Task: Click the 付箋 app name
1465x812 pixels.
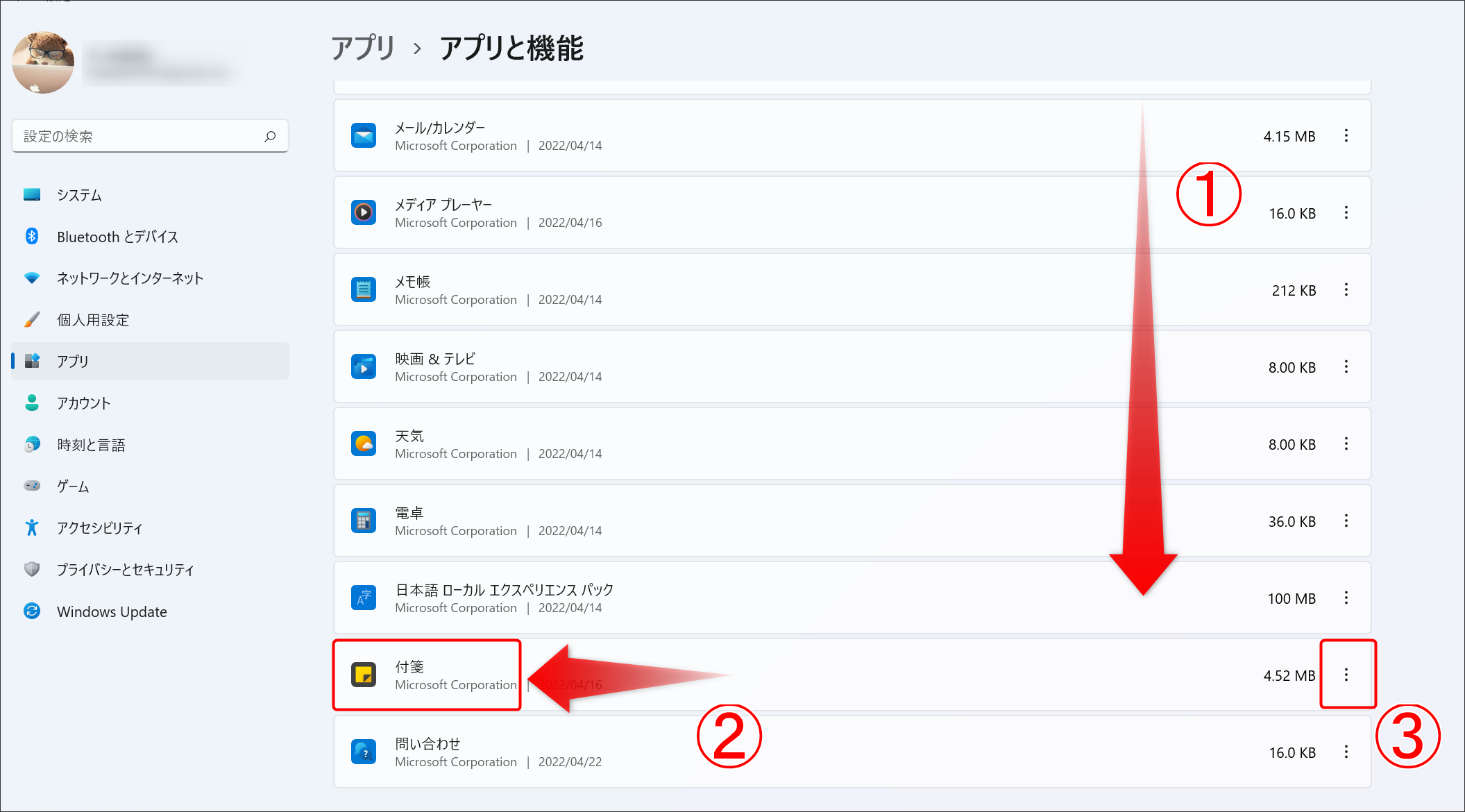Action: (409, 667)
